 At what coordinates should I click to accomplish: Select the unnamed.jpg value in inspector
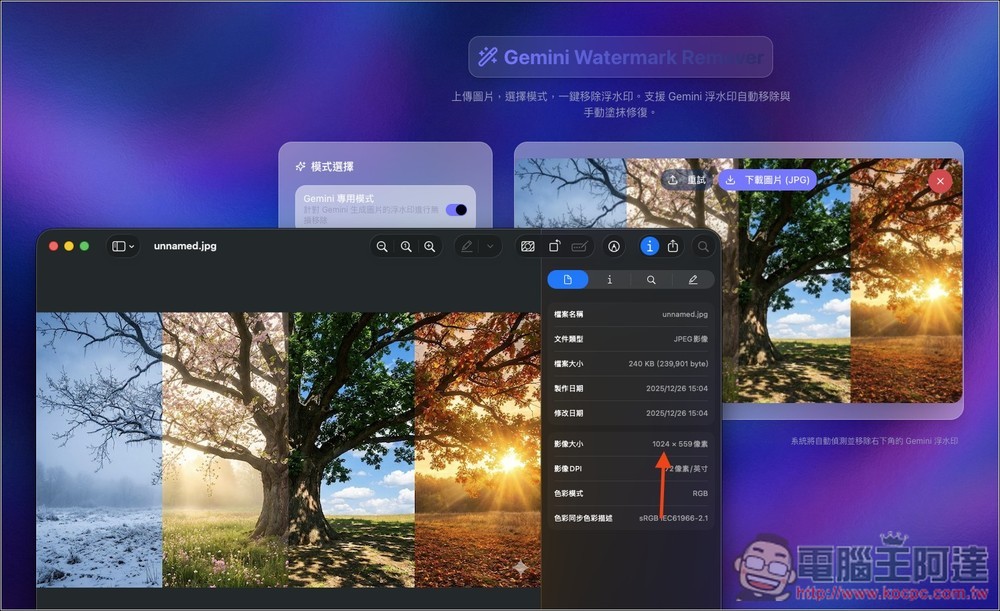coord(685,314)
